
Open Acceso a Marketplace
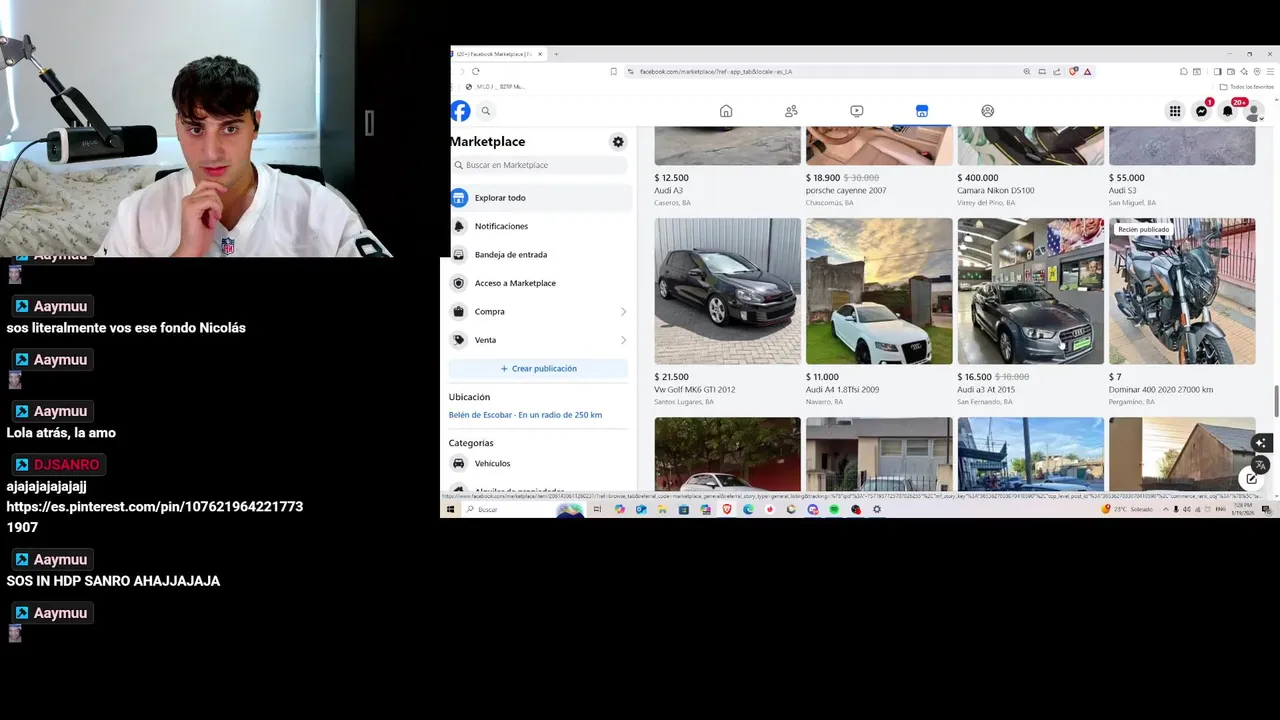pyautogui.click(x=540, y=283)
